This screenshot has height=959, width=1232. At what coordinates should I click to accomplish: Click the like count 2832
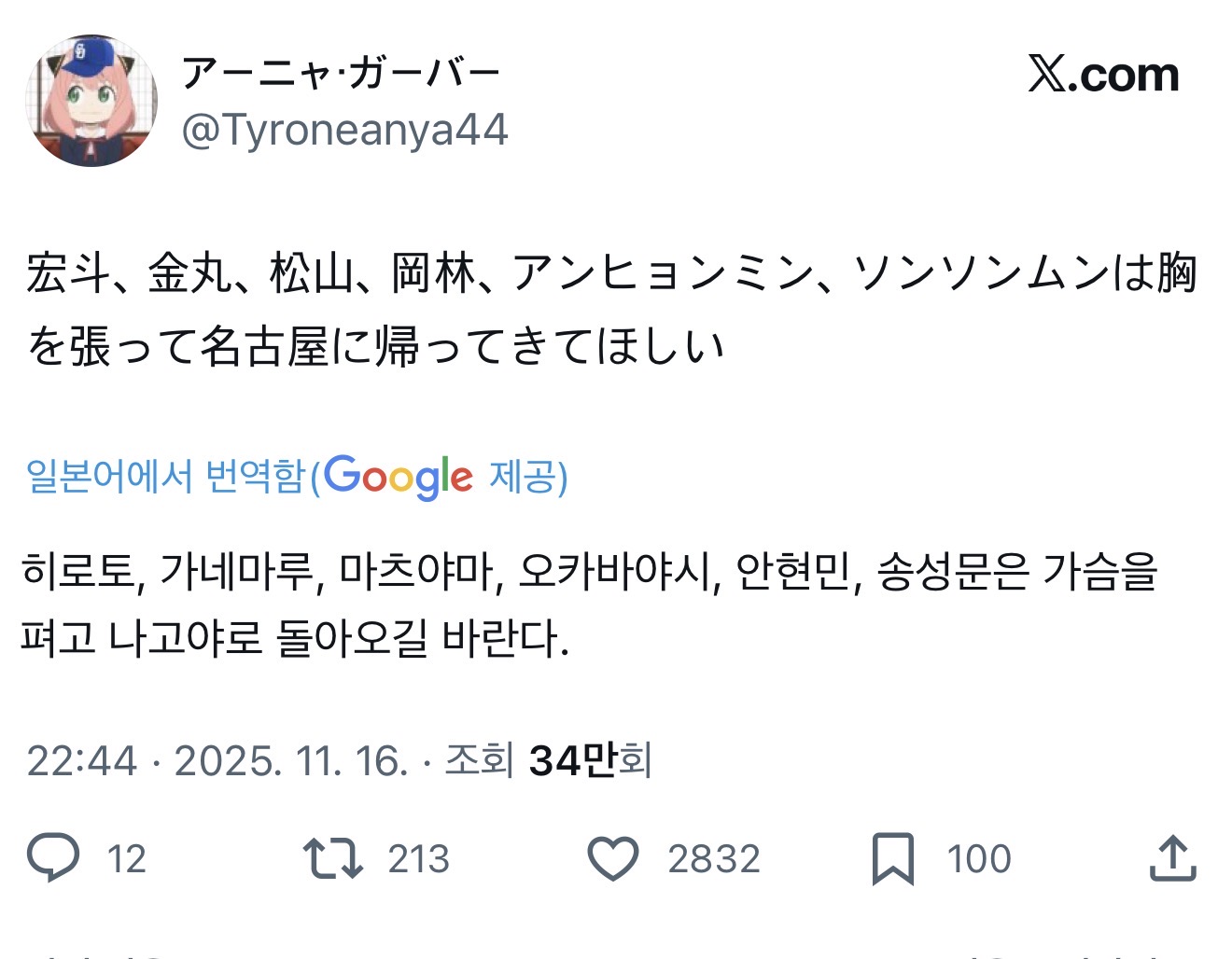[x=713, y=859]
